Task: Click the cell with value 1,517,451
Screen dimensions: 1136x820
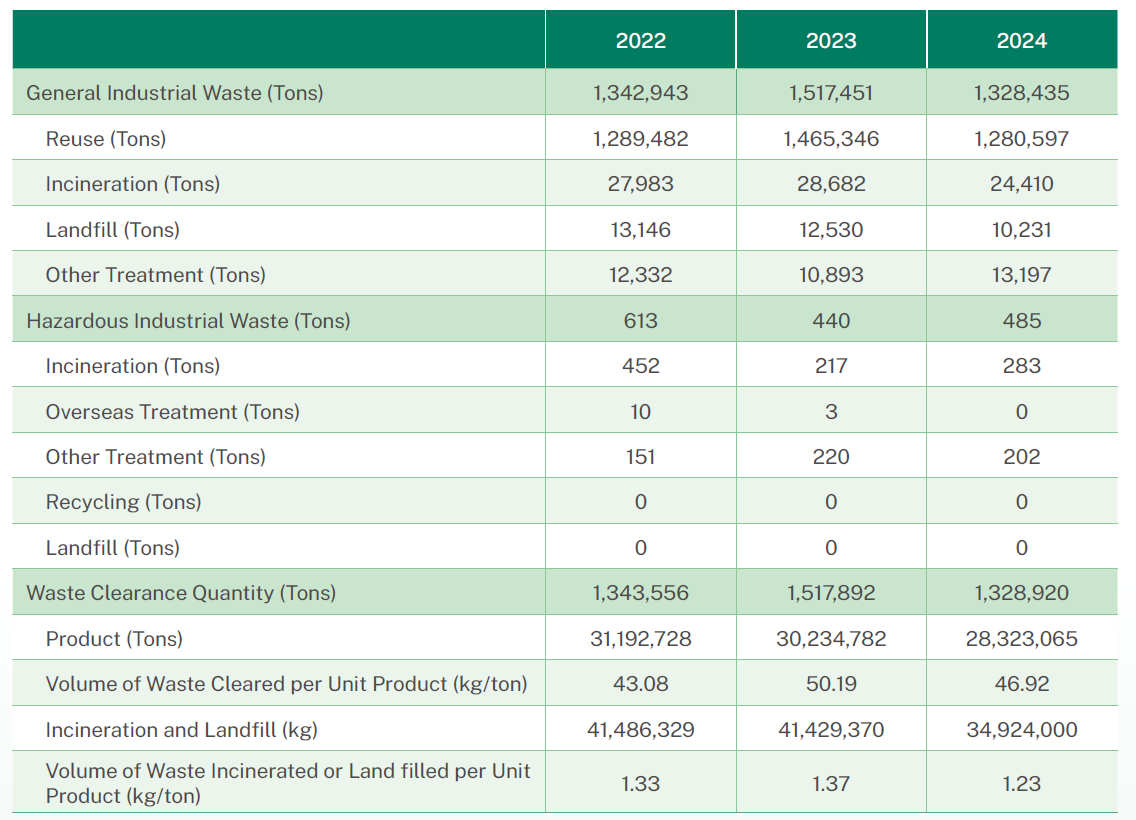Action: [x=831, y=93]
